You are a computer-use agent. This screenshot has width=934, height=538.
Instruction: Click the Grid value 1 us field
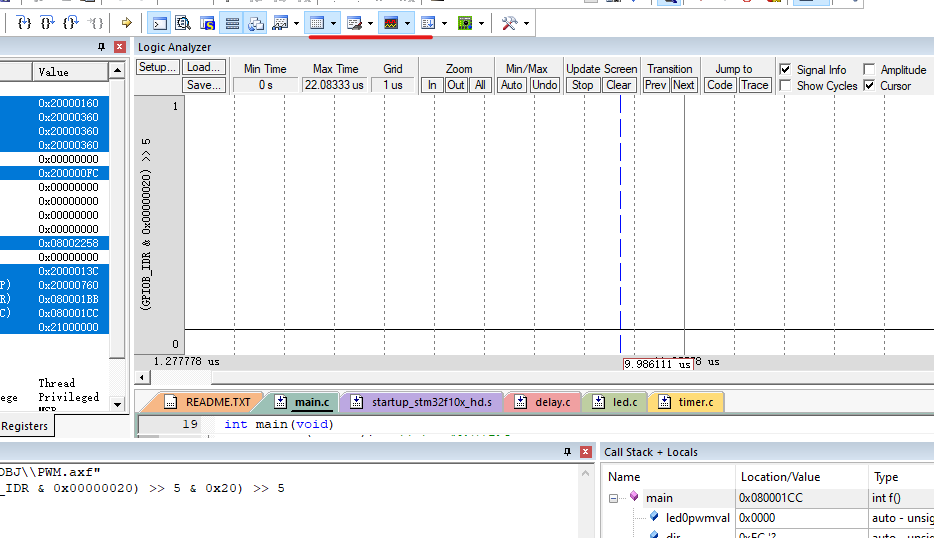coord(393,85)
